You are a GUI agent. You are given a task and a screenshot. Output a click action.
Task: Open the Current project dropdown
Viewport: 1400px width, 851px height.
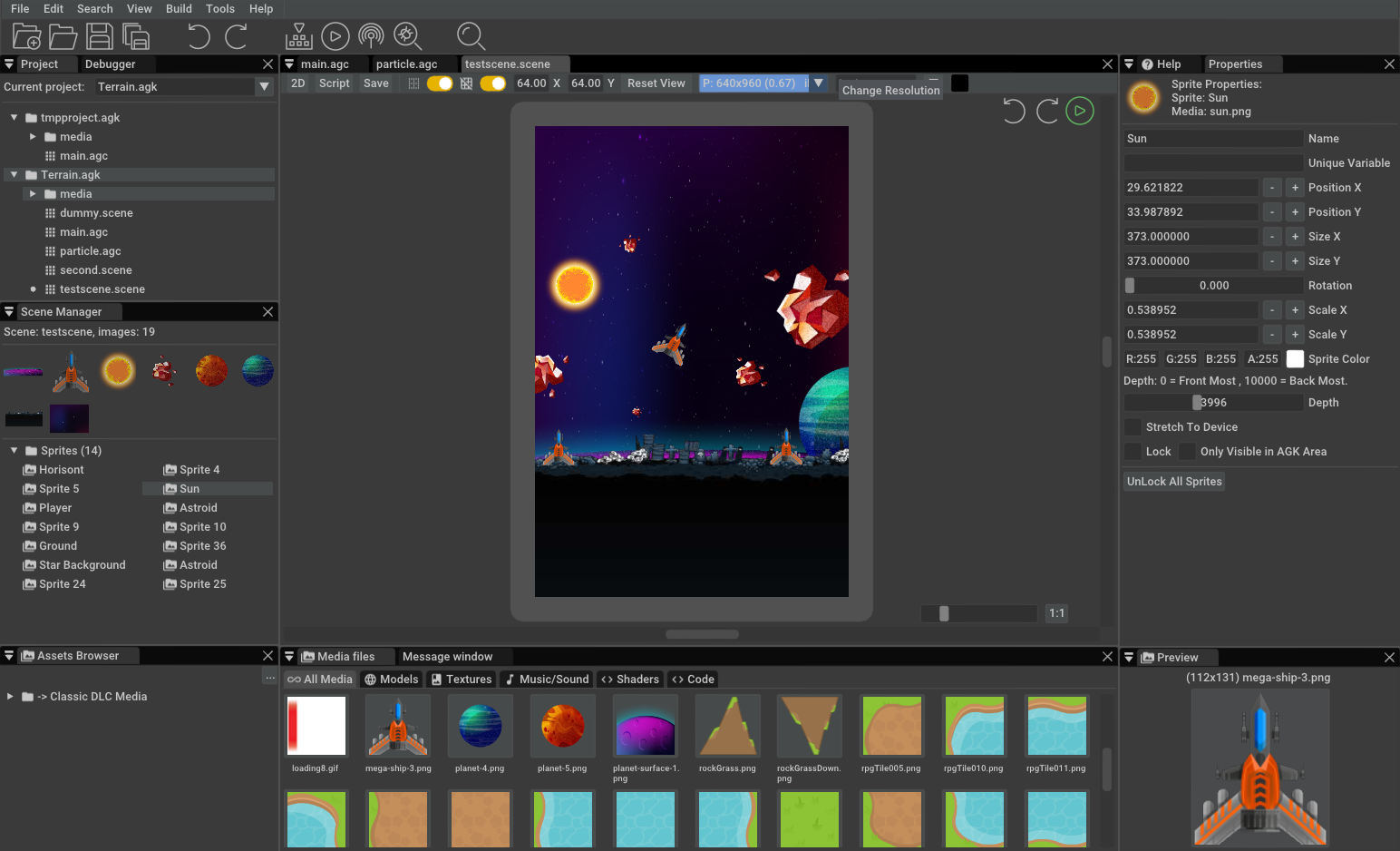pyautogui.click(x=185, y=87)
